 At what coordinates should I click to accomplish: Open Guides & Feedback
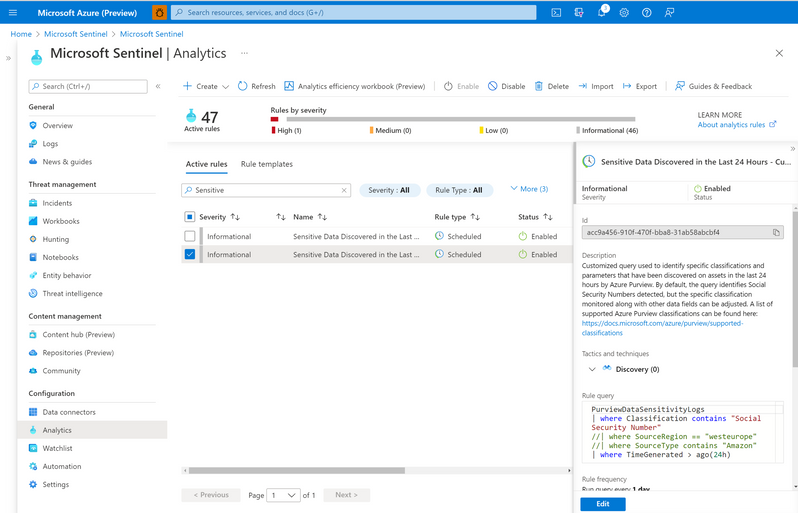(x=714, y=86)
